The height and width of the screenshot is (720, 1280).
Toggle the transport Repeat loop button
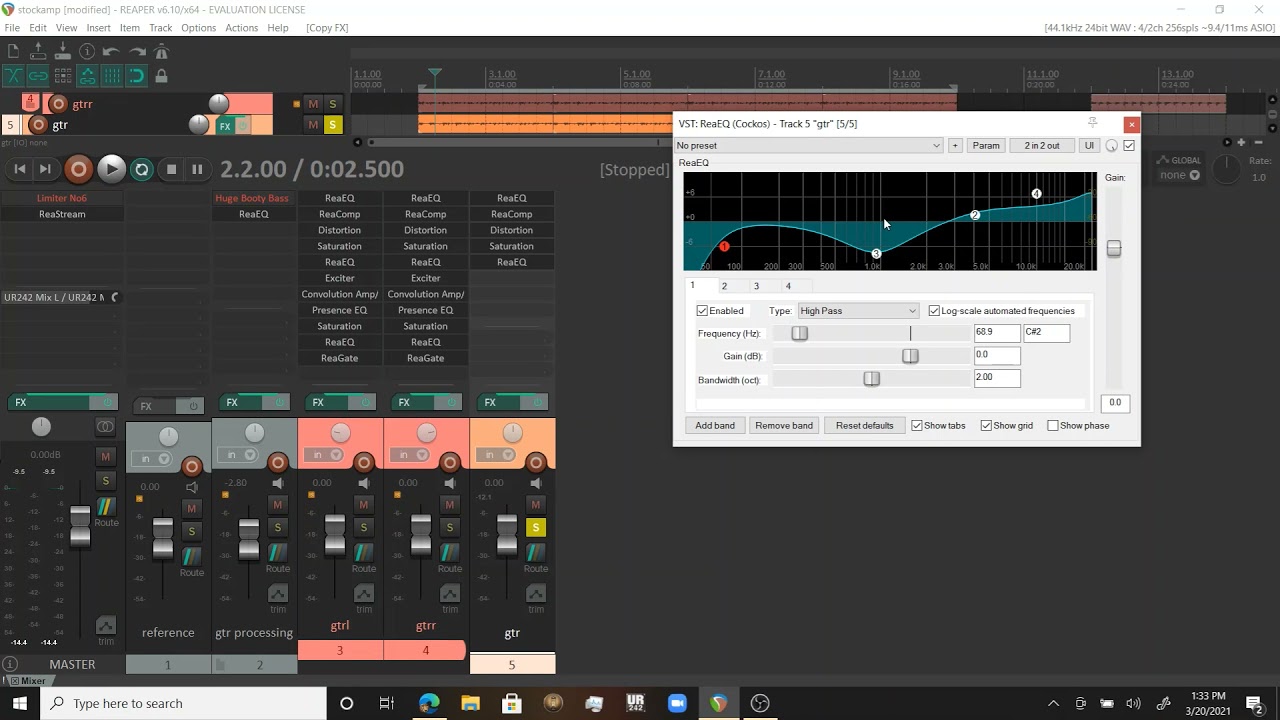[142, 170]
